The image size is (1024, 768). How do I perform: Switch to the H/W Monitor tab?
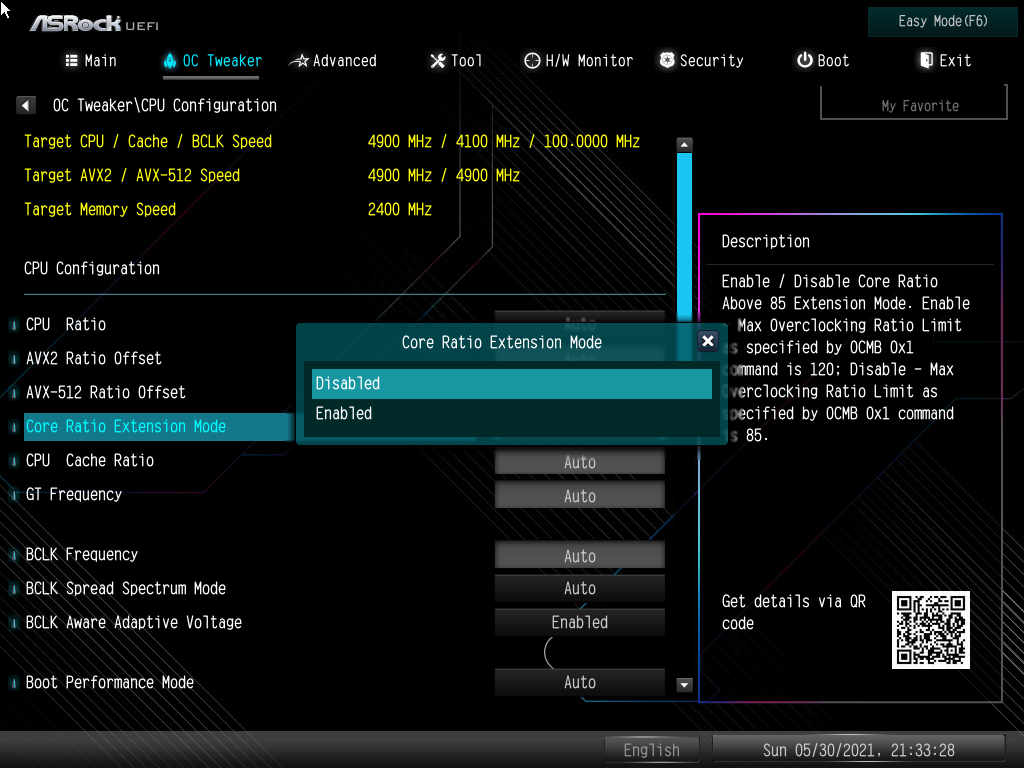coord(579,61)
